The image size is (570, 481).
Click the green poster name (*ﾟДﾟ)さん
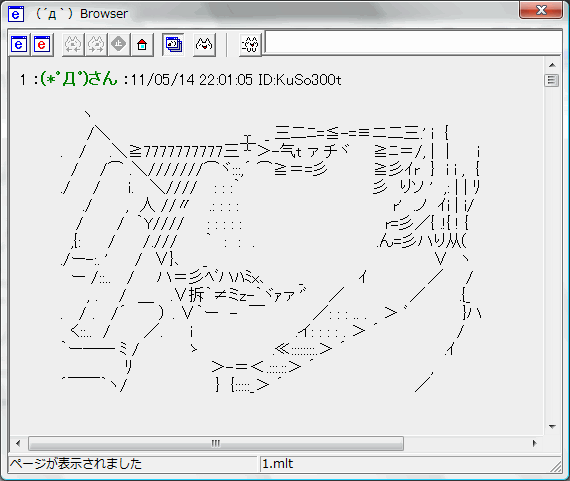(79, 79)
